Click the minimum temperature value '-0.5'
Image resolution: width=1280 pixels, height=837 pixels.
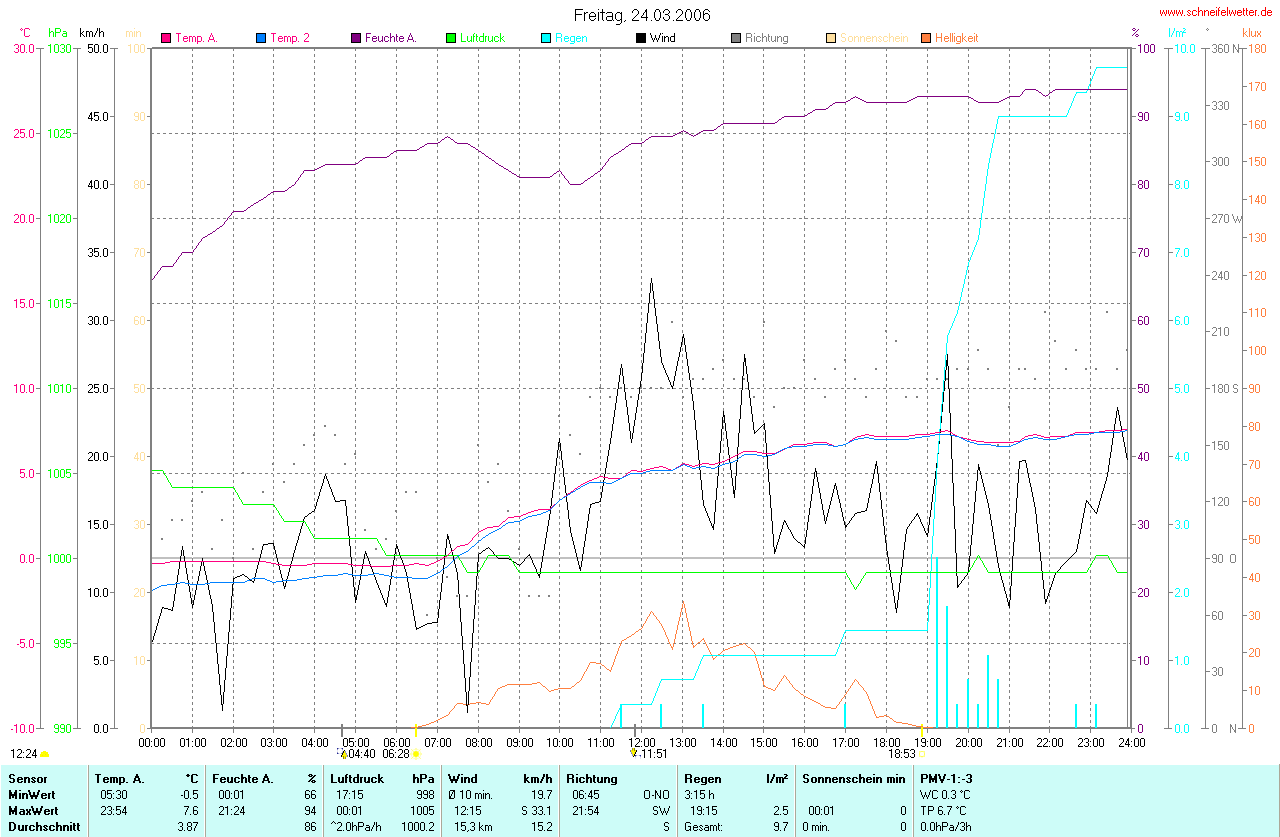tap(190, 794)
